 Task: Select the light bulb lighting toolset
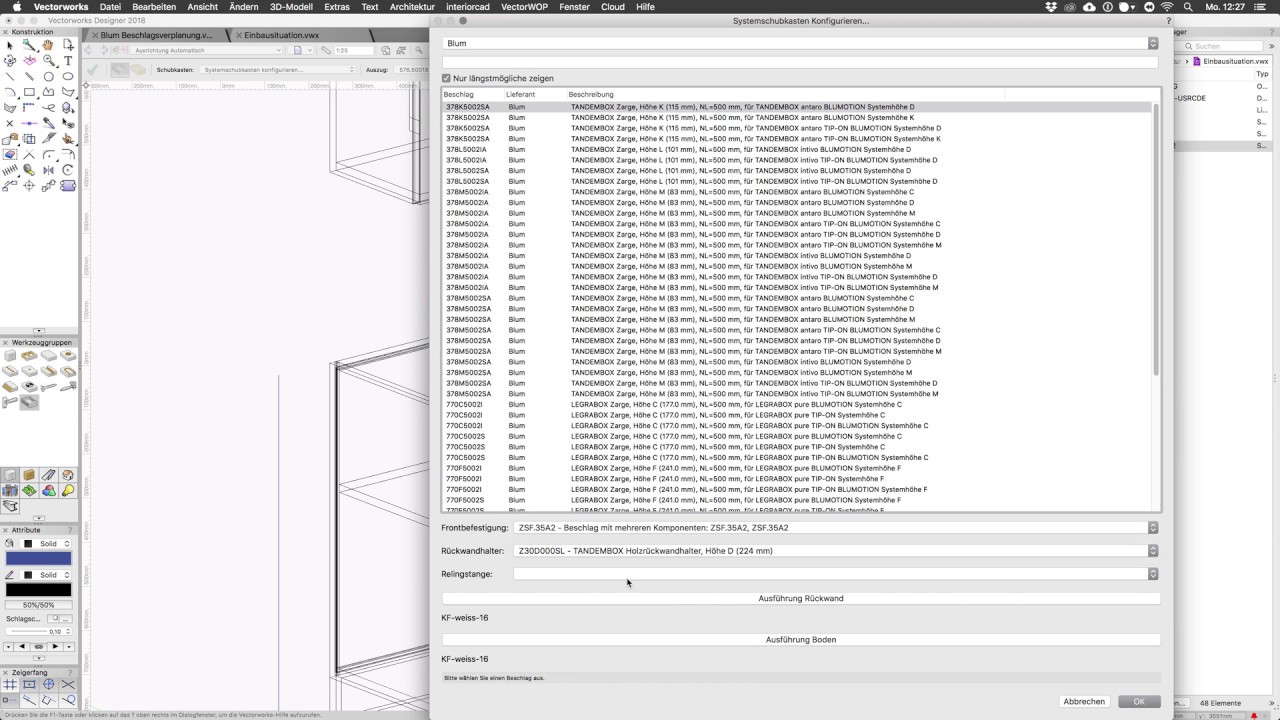(x=68, y=491)
